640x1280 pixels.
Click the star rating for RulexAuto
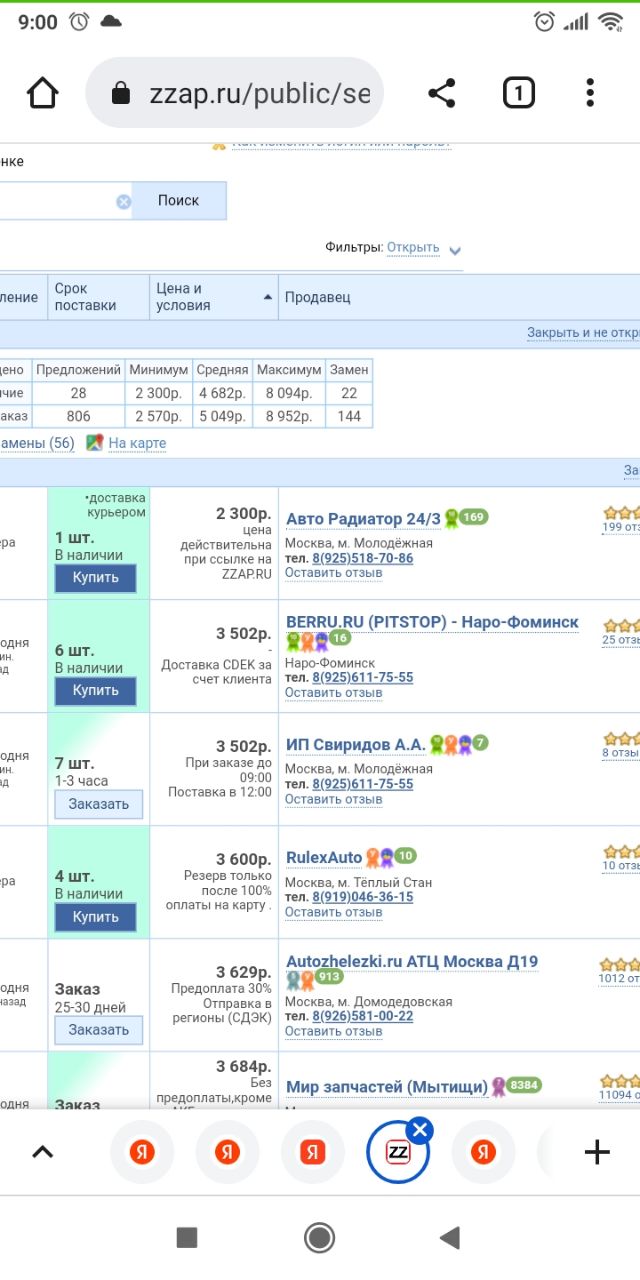621,851
